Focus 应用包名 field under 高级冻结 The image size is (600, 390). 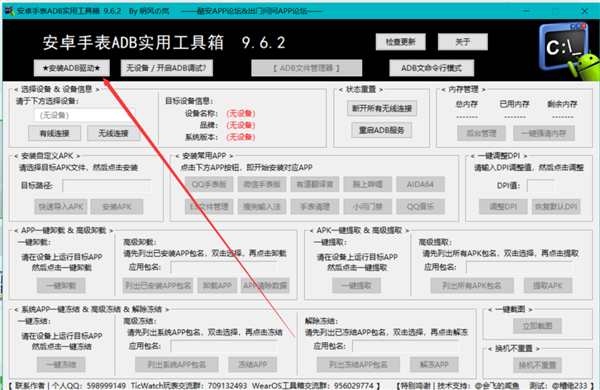224,346
